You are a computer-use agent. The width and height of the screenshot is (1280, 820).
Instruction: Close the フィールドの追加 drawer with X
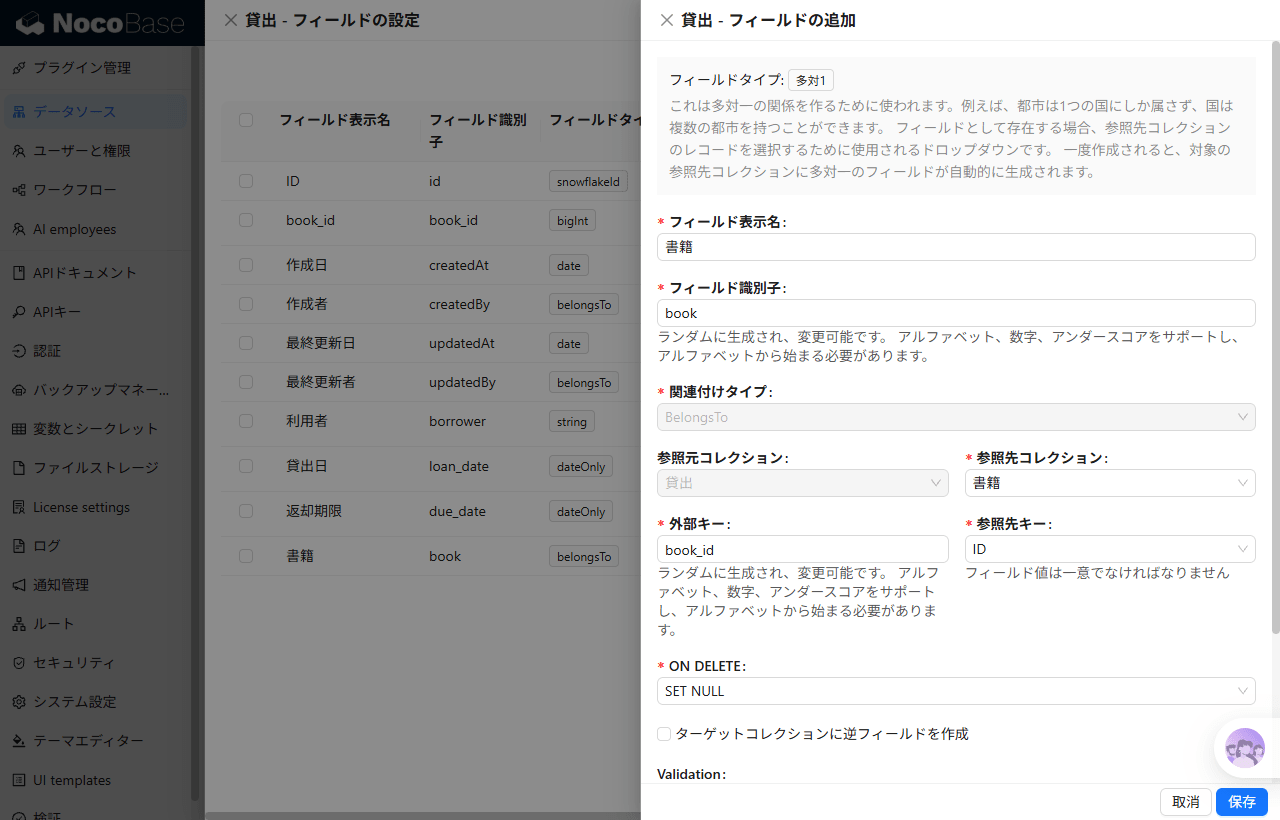[x=667, y=20]
